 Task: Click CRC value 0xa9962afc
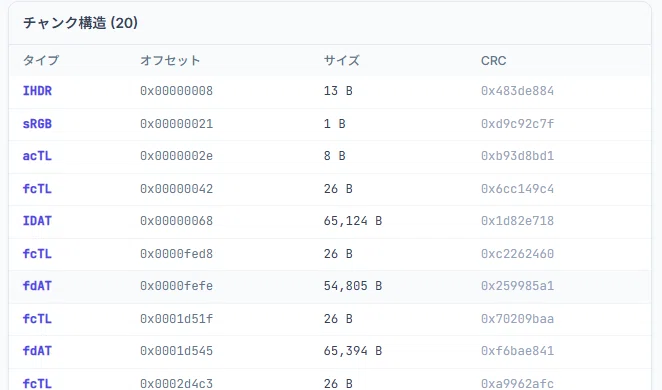click(517, 384)
